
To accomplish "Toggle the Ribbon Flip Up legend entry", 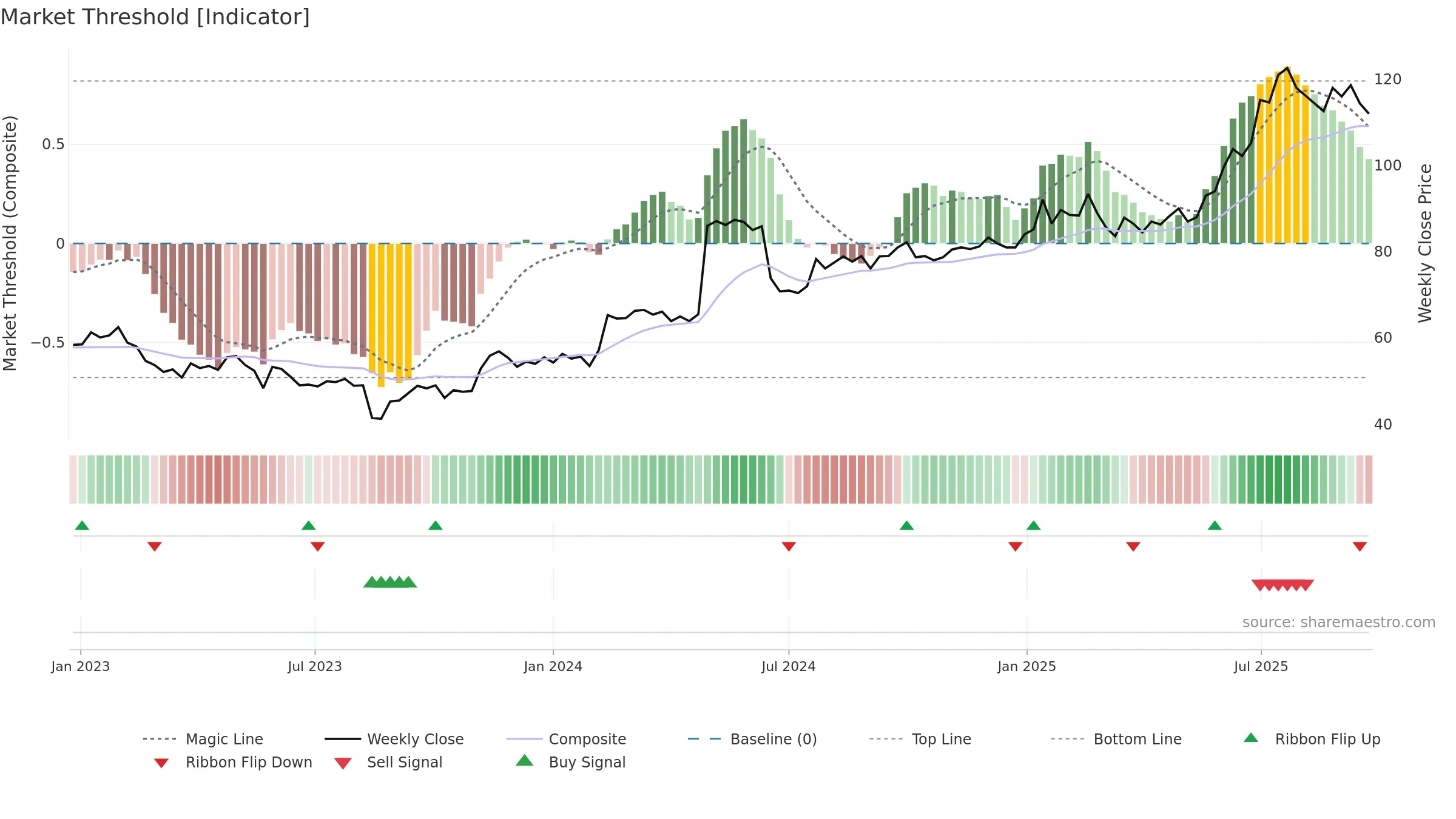I will (1312, 739).
